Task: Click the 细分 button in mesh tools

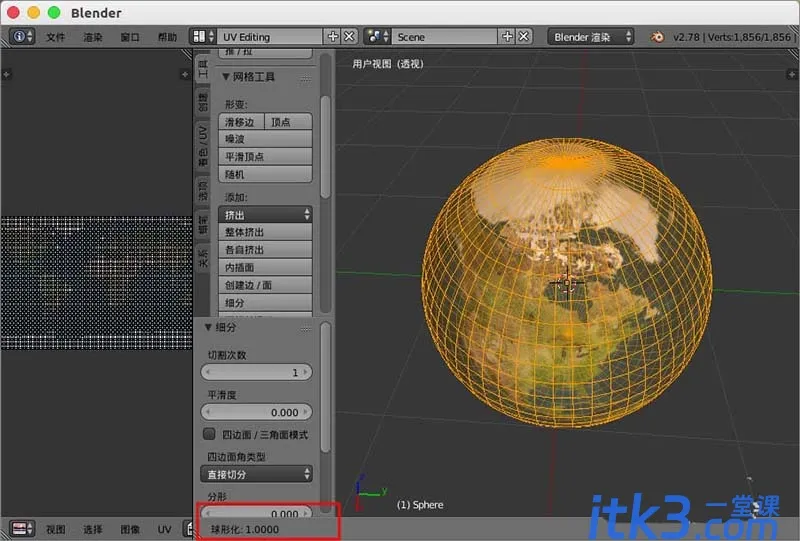Action: pyautogui.click(x=265, y=303)
